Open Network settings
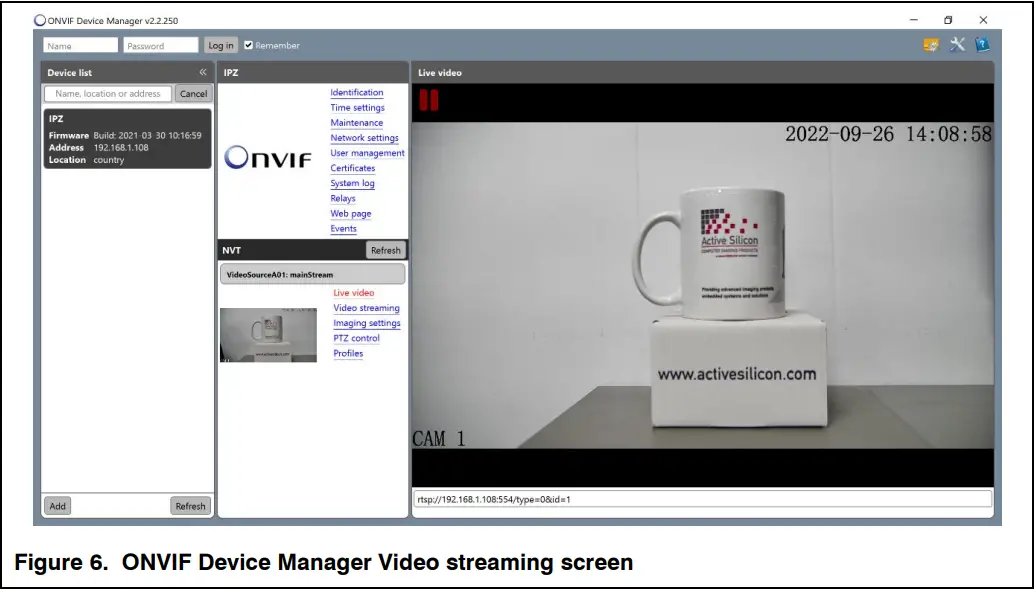 [364, 138]
